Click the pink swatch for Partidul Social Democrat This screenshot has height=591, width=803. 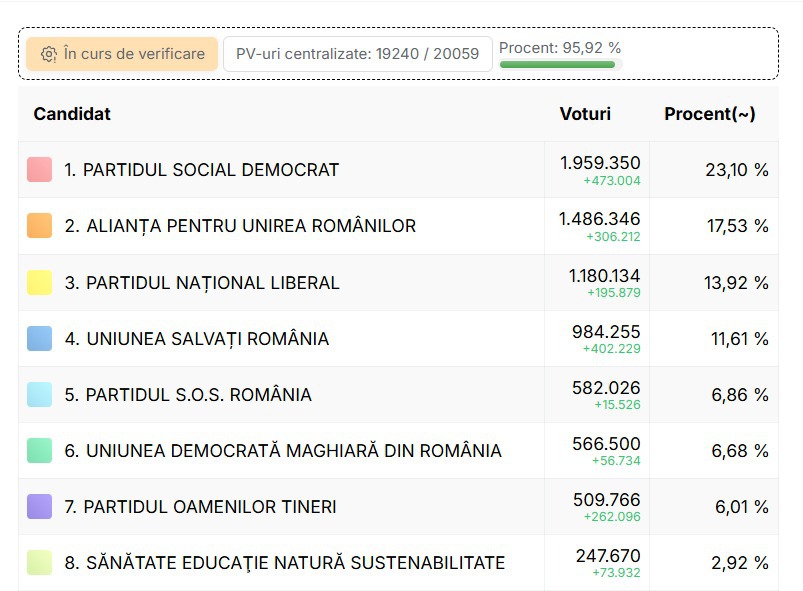tap(39, 170)
